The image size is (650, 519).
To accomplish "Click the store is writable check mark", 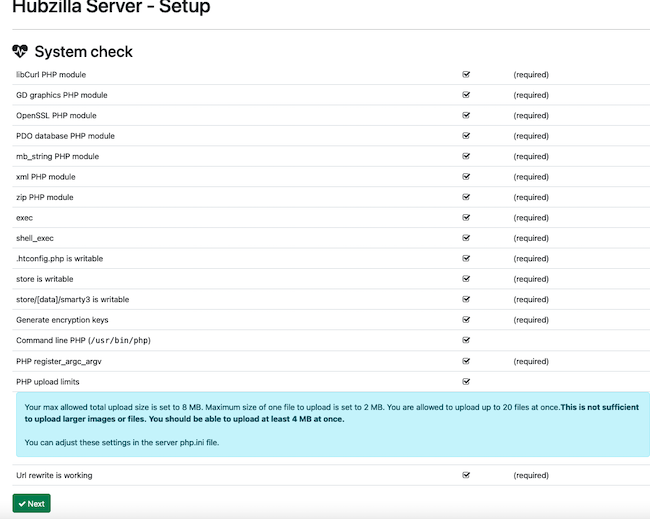I will [x=466, y=279].
